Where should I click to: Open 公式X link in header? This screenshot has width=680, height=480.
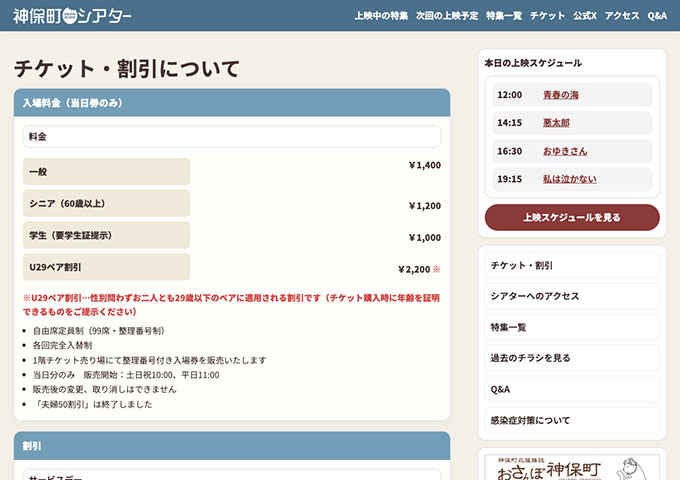click(x=585, y=16)
